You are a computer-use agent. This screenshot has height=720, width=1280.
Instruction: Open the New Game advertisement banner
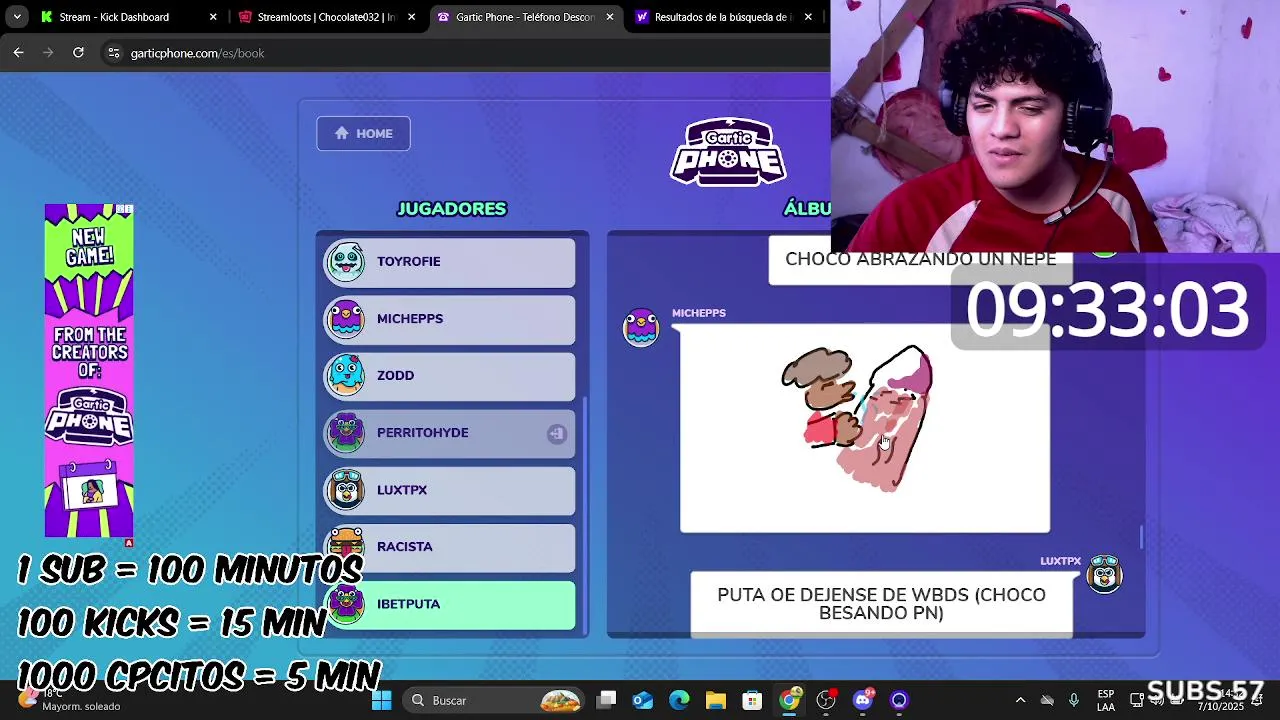point(89,370)
